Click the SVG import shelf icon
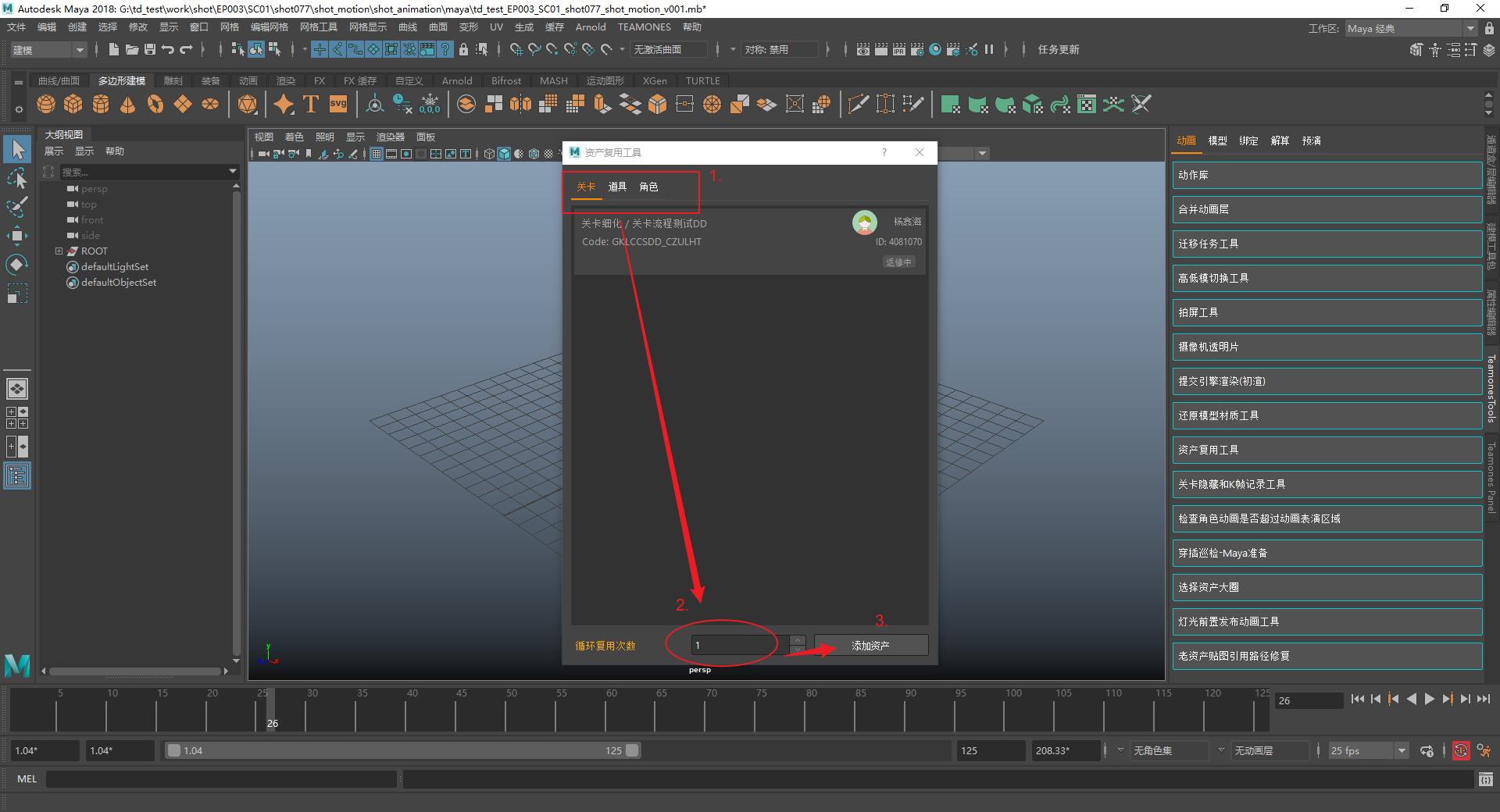The width and height of the screenshot is (1500, 812). 338,104
